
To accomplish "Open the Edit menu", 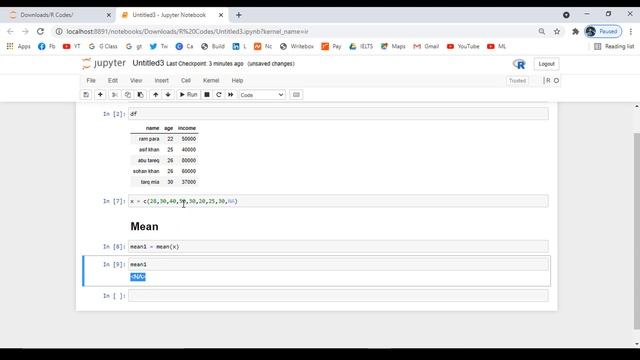I will 113,80.
